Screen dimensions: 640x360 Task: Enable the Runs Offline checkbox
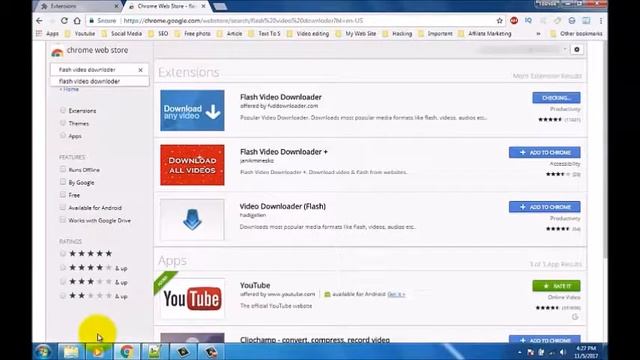point(63,169)
